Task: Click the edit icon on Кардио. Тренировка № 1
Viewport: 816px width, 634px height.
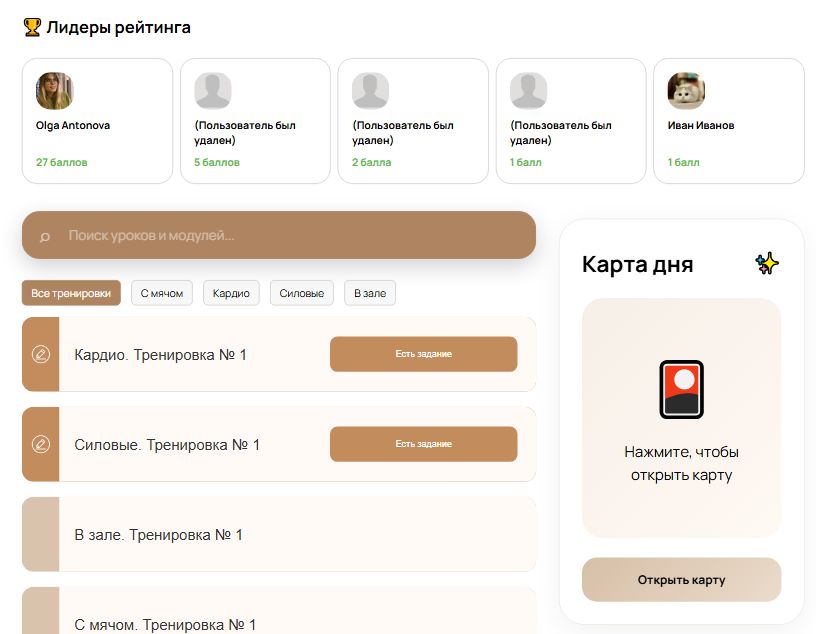Action: click(41, 354)
